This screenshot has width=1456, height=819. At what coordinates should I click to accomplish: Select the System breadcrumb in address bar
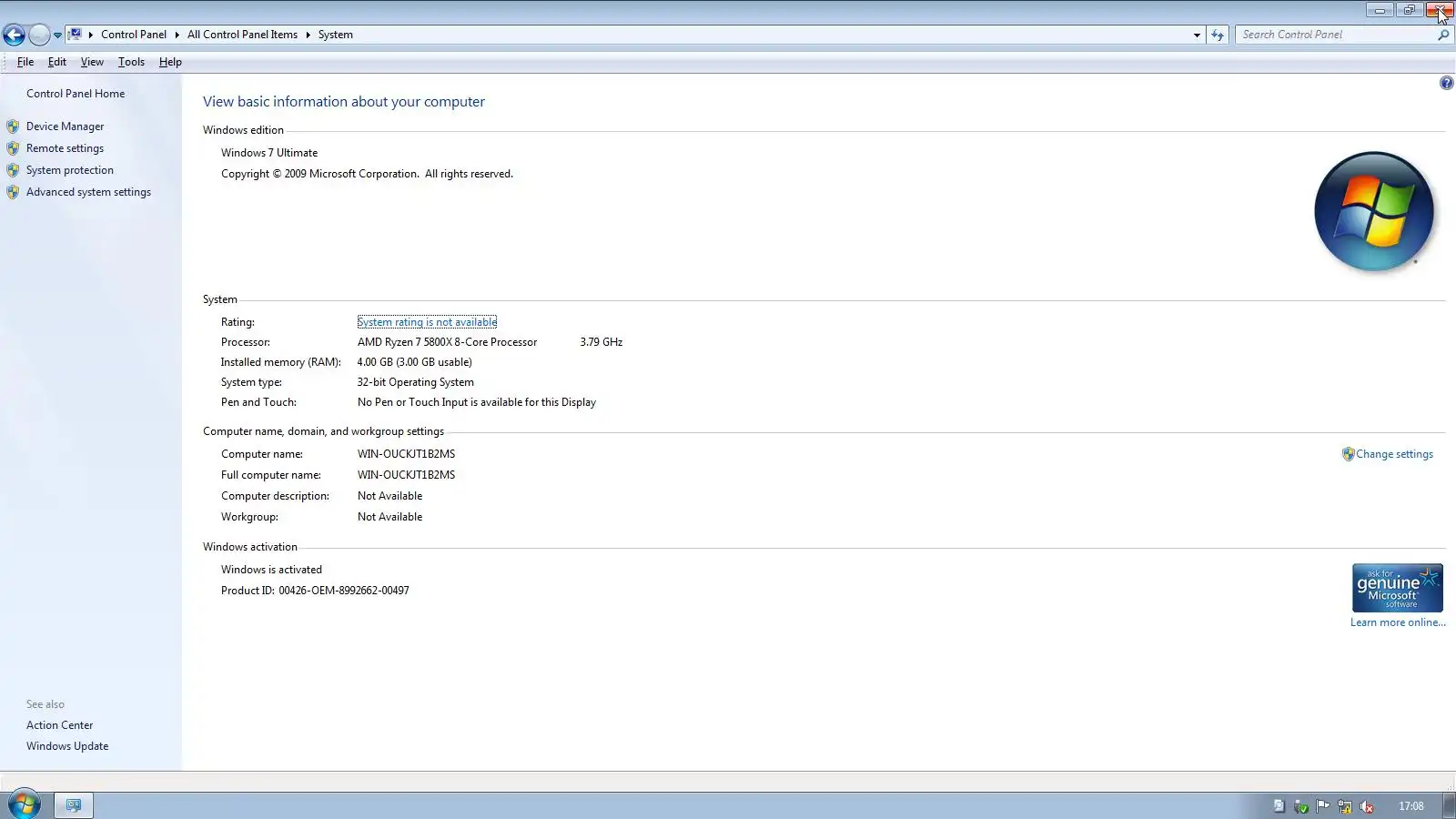[336, 35]
